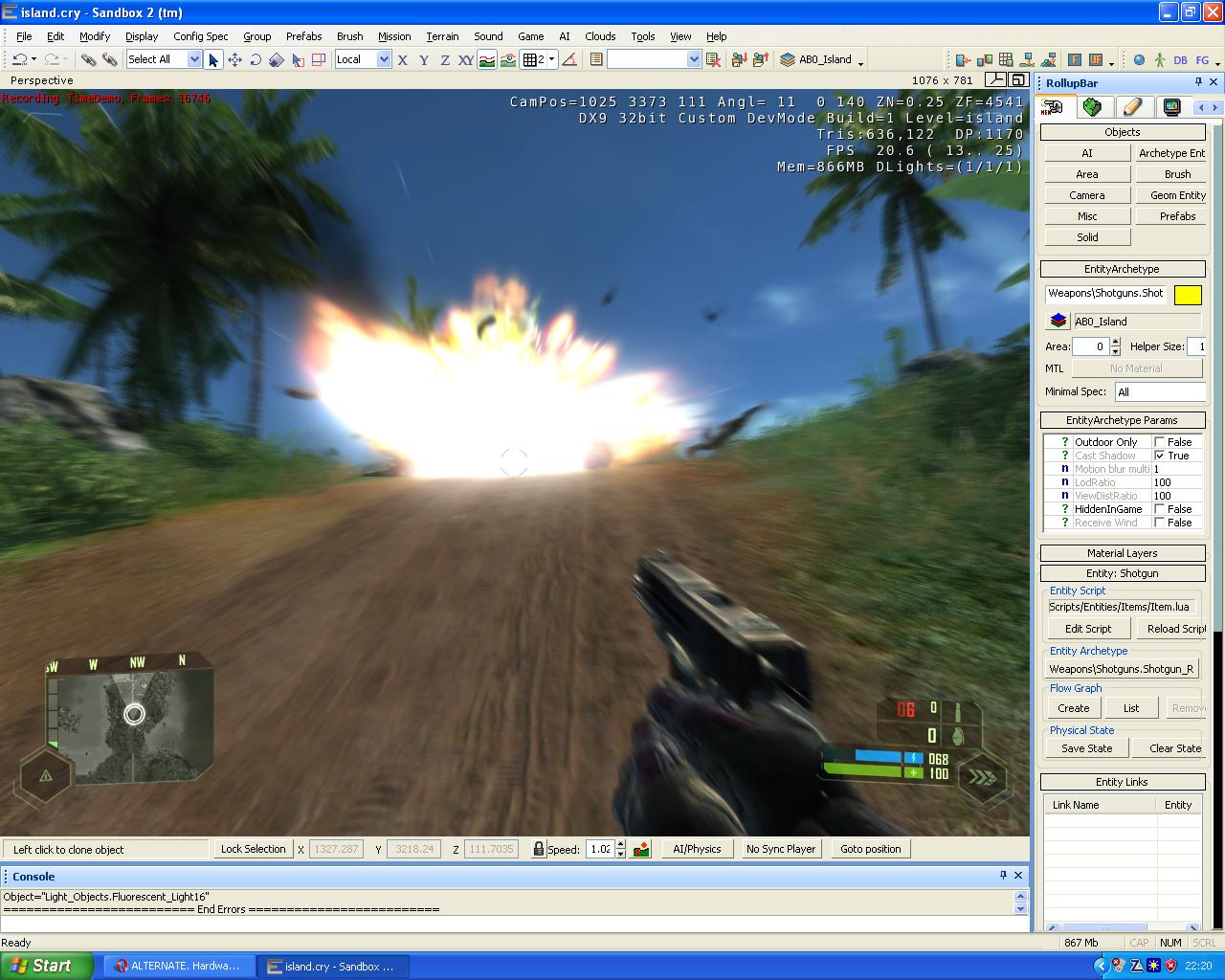Open the Minimal Spec dropdown
The width and height of the screenshot is (1225, 980).
tap(1160, 391)
